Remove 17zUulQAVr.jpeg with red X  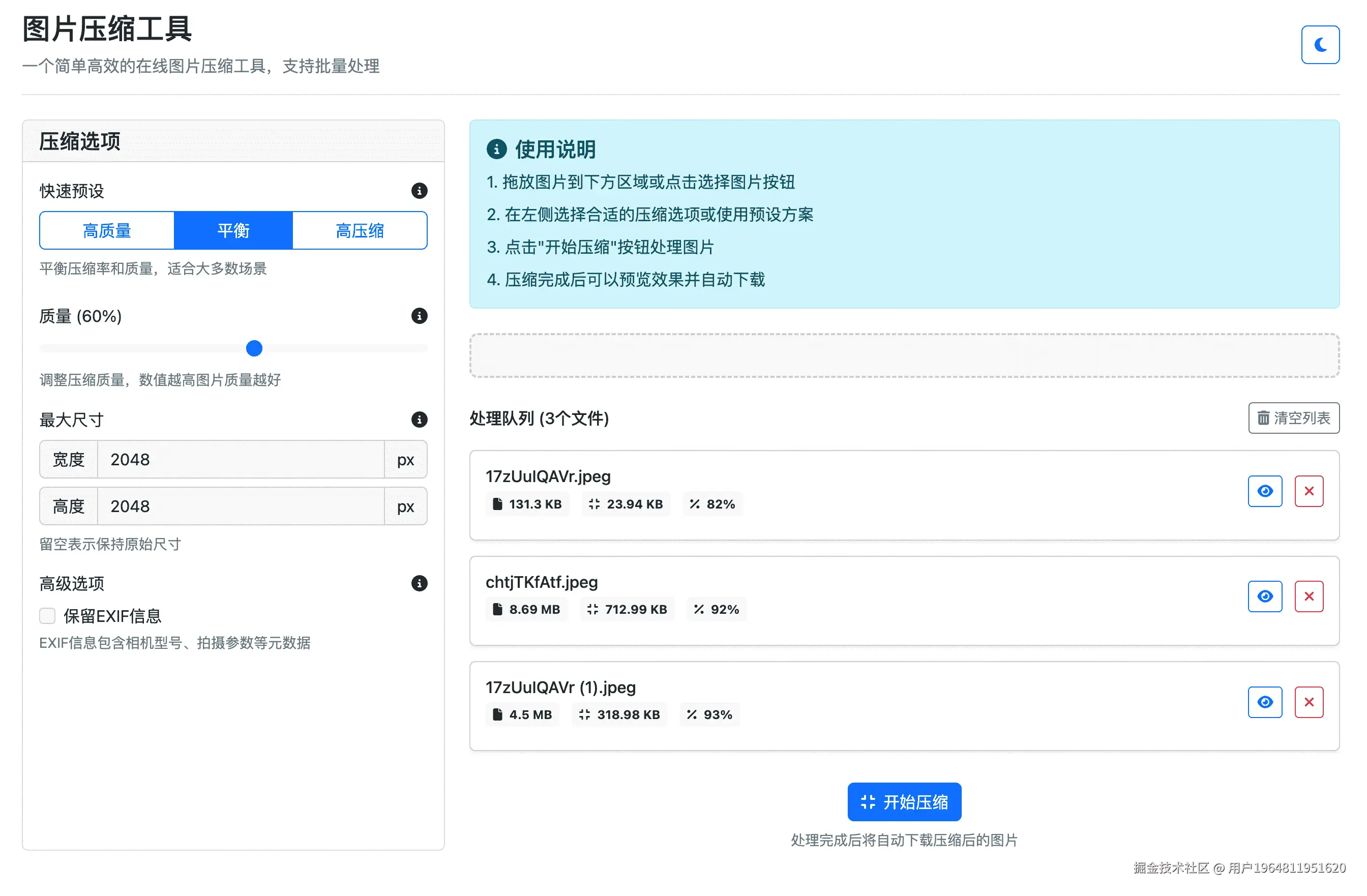pyautogui.click(x=1309, y=491)
